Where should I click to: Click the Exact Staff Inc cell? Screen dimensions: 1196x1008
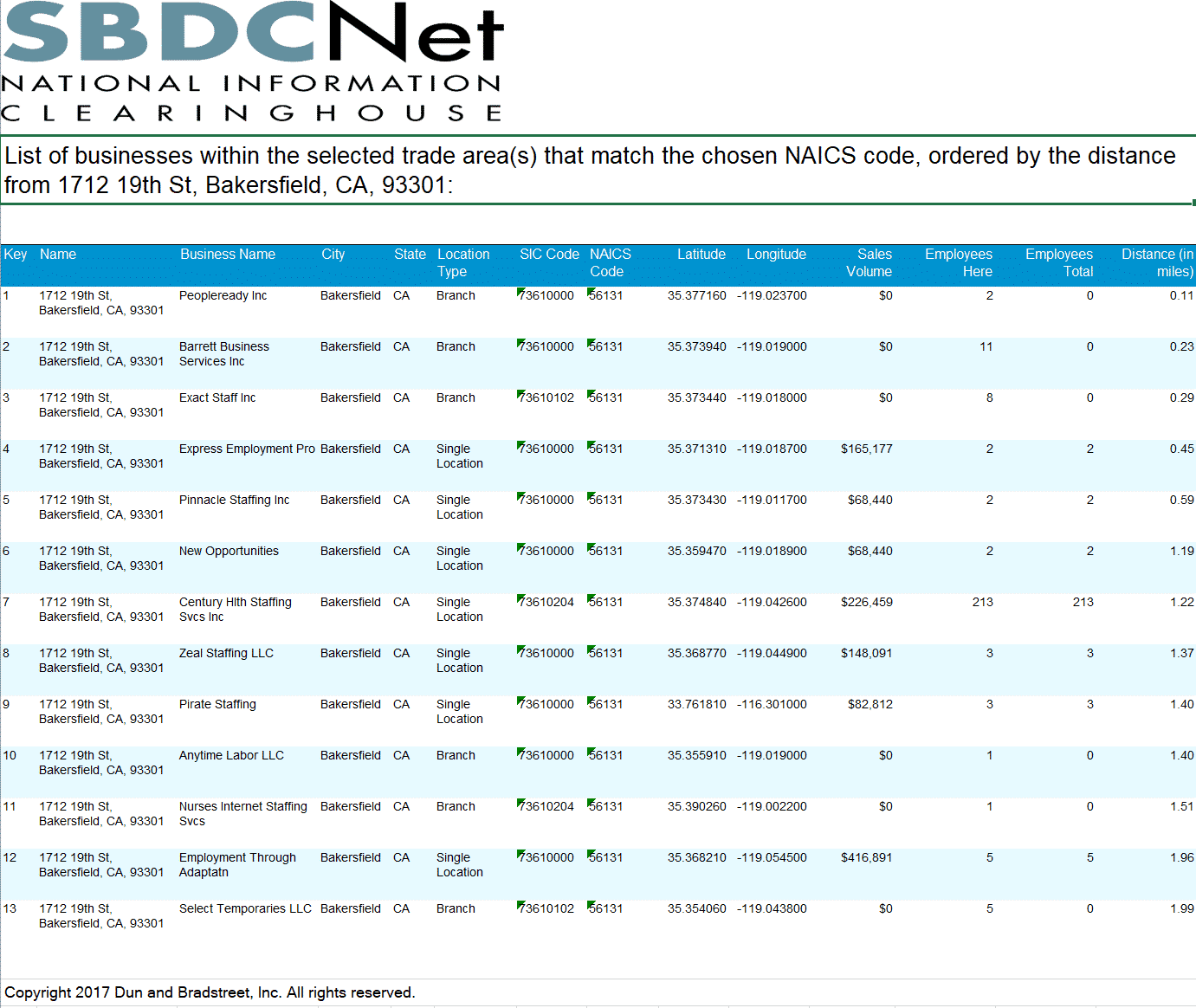(217, 398)
